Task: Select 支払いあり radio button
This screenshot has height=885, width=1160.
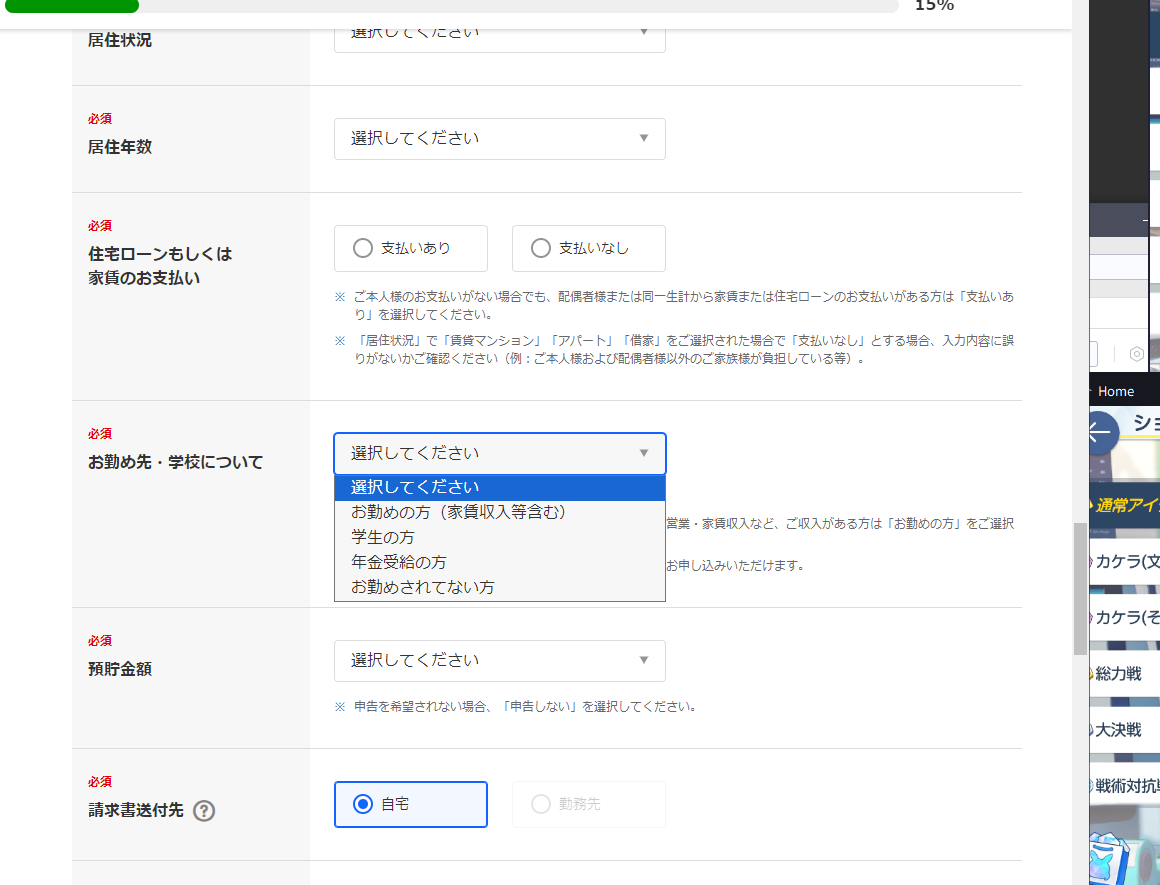Action: [411, 248]
